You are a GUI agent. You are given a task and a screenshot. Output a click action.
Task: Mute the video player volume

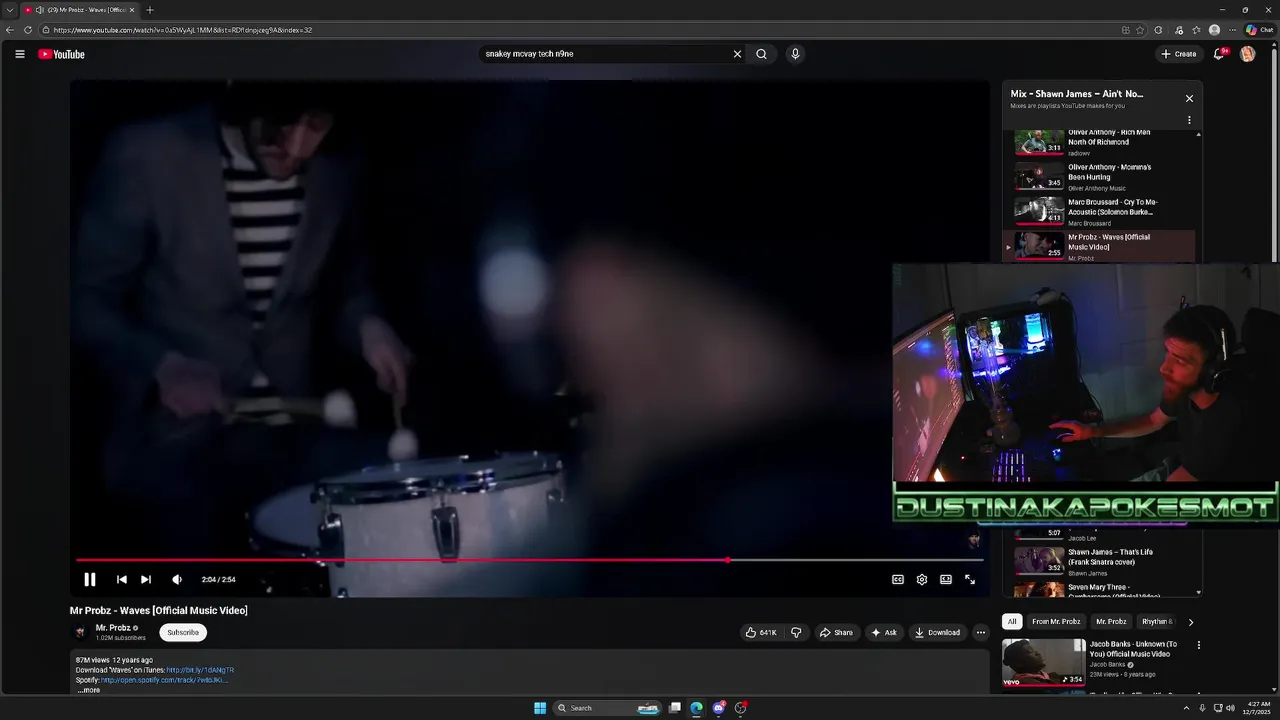pyautogui.click(x=177, y=579)
